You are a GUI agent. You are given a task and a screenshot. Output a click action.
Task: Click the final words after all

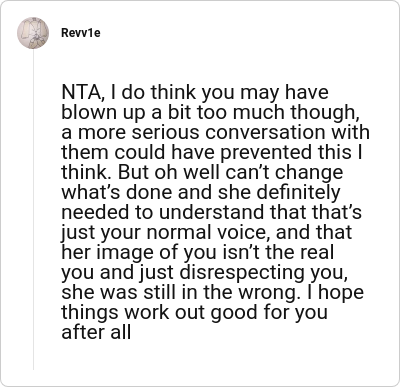click(x=96, y=332)
